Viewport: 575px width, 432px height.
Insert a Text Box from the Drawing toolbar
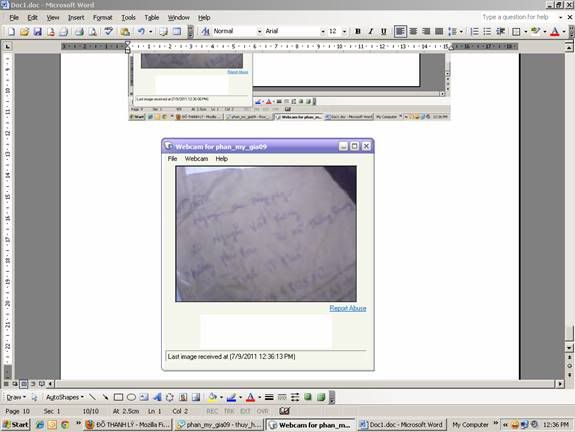(x=144, y=397)
